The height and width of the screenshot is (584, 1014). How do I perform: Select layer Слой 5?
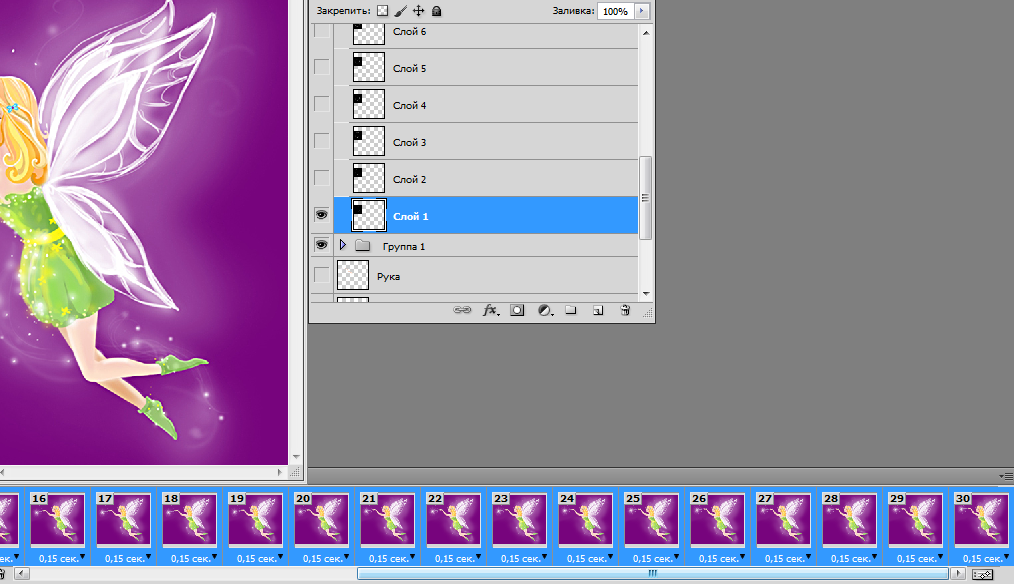coord(486,67)
